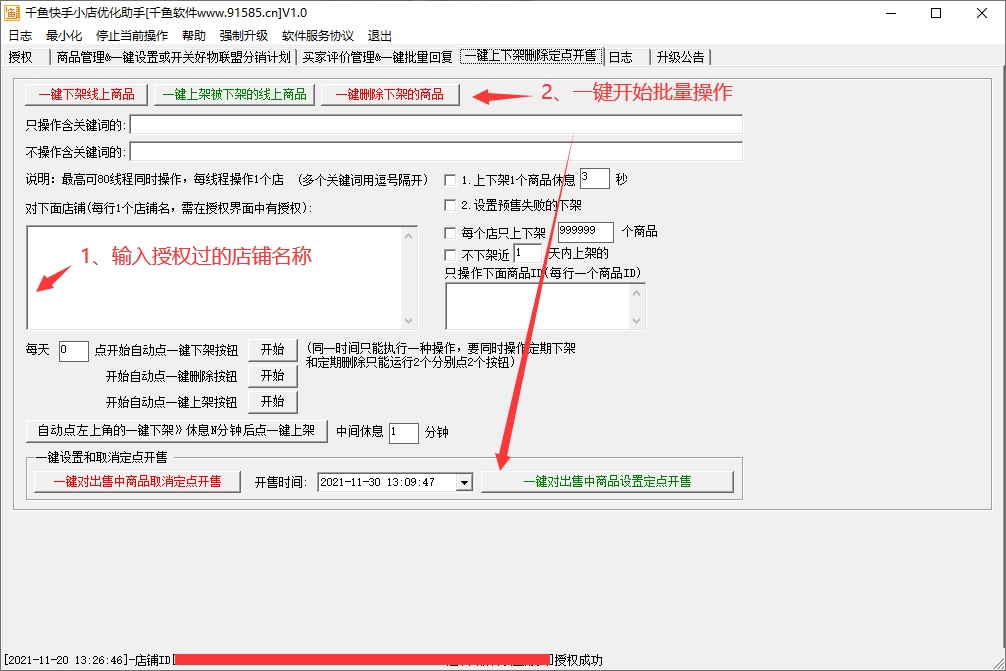Click 一键对出售中商品取消定点开售 button

pos(137,482)
